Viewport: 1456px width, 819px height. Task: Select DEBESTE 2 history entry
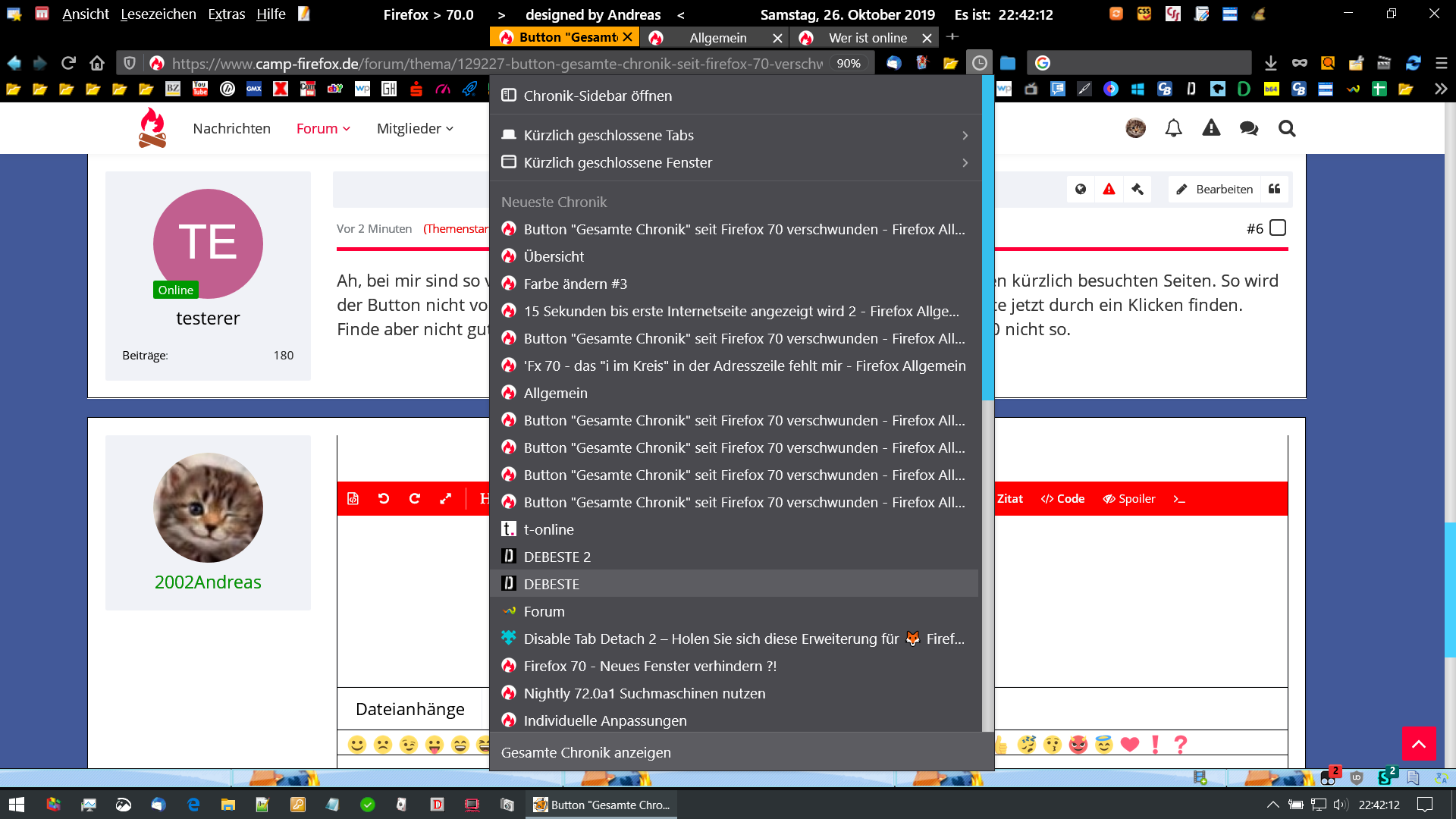click(x=557, y=557)
